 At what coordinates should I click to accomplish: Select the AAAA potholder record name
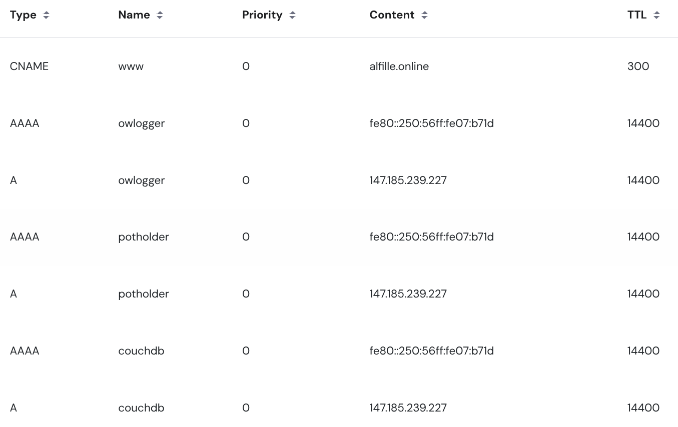(143, 237)
